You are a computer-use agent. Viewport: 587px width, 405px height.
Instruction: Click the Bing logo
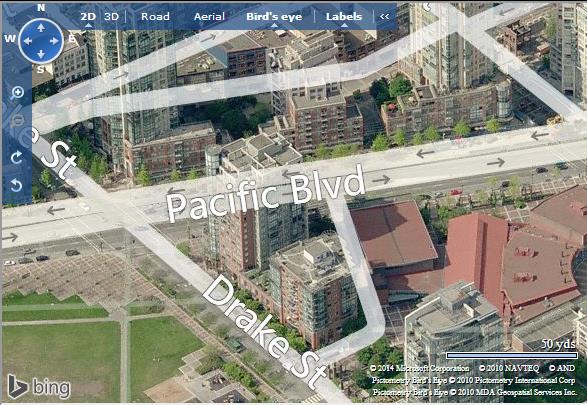tap(39, 386)
